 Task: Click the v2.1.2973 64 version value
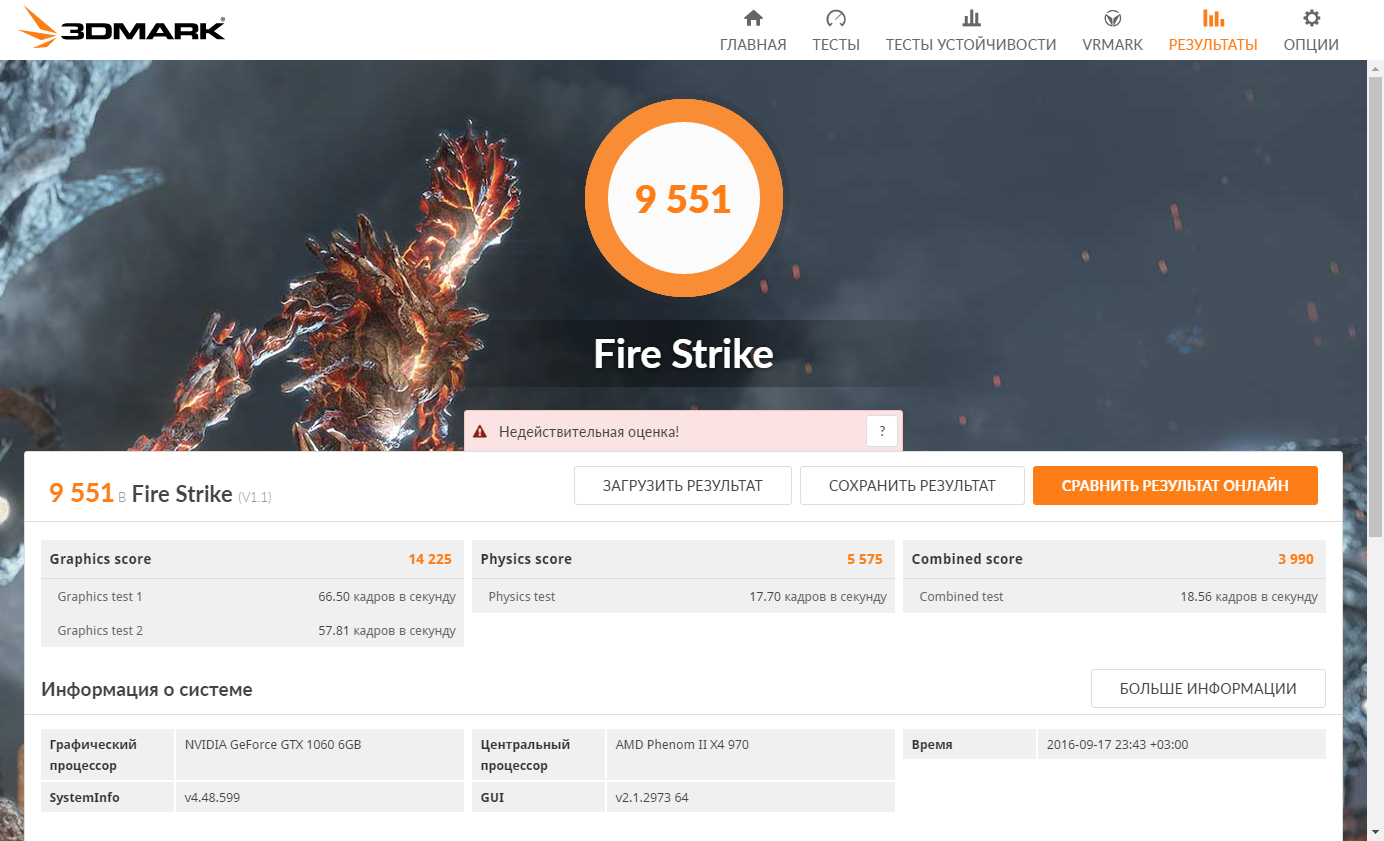pos(652,798)
